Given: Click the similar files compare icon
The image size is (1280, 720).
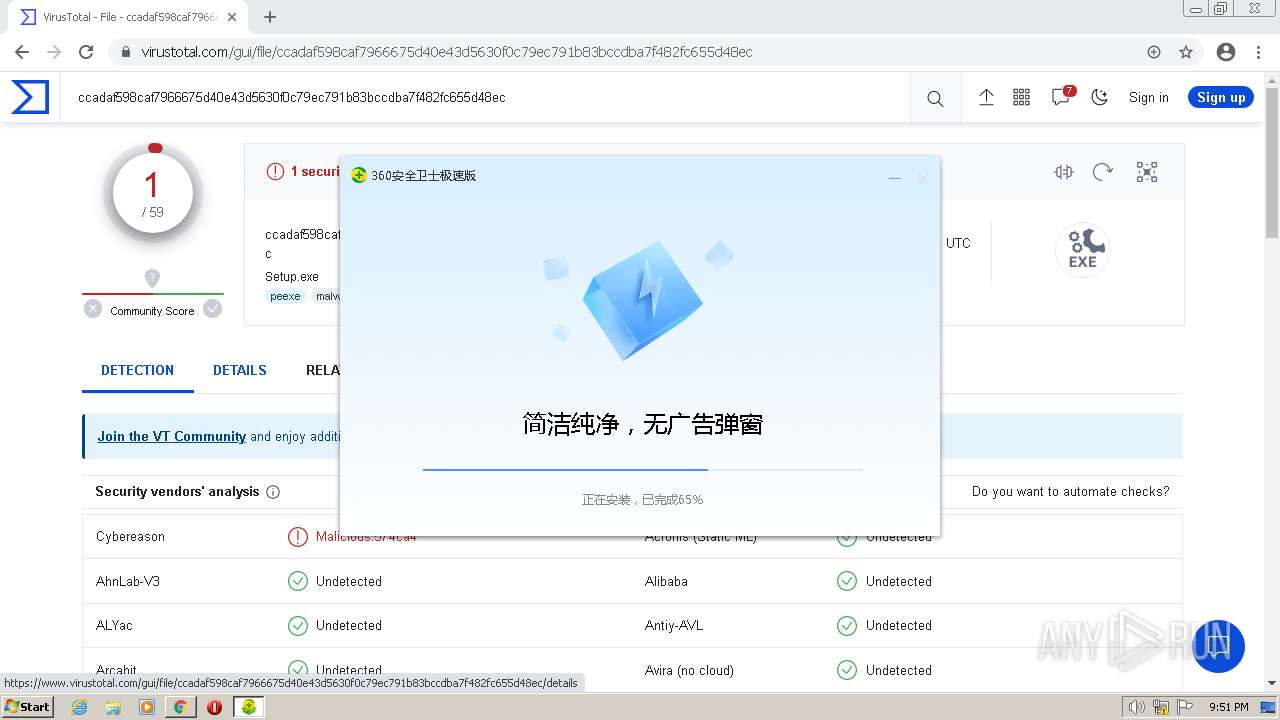Looking at the screenshot, I should (1064, 172).
